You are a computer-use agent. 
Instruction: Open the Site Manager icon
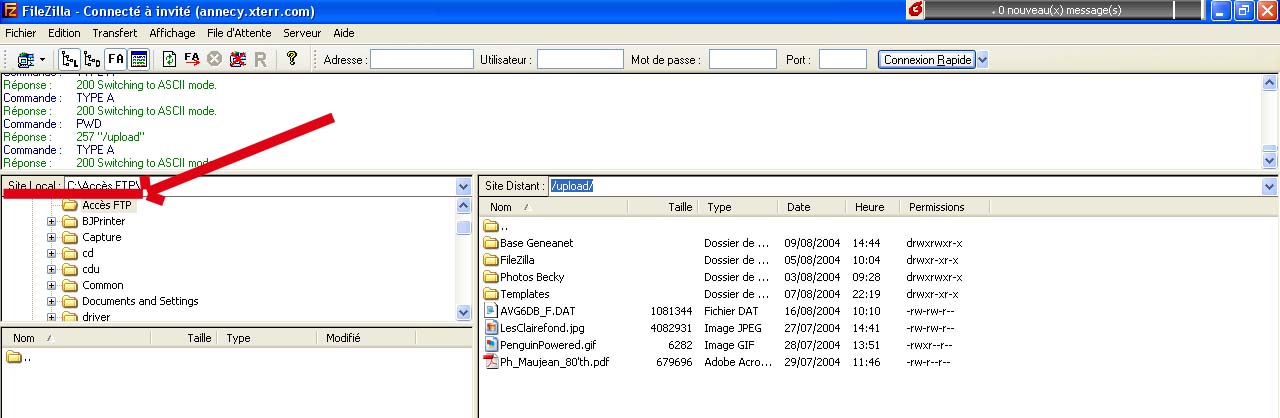tap(26, 60)
